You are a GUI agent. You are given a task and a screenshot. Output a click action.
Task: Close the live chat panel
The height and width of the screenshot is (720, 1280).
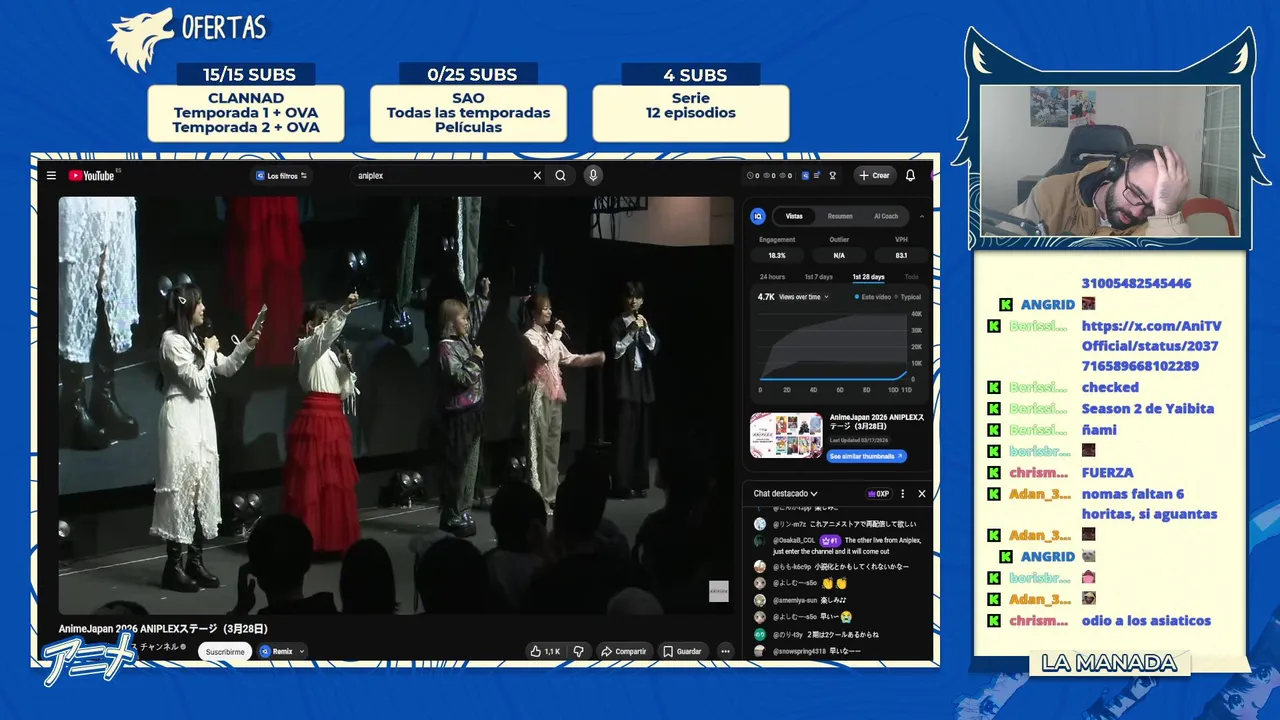click(922, 493)
